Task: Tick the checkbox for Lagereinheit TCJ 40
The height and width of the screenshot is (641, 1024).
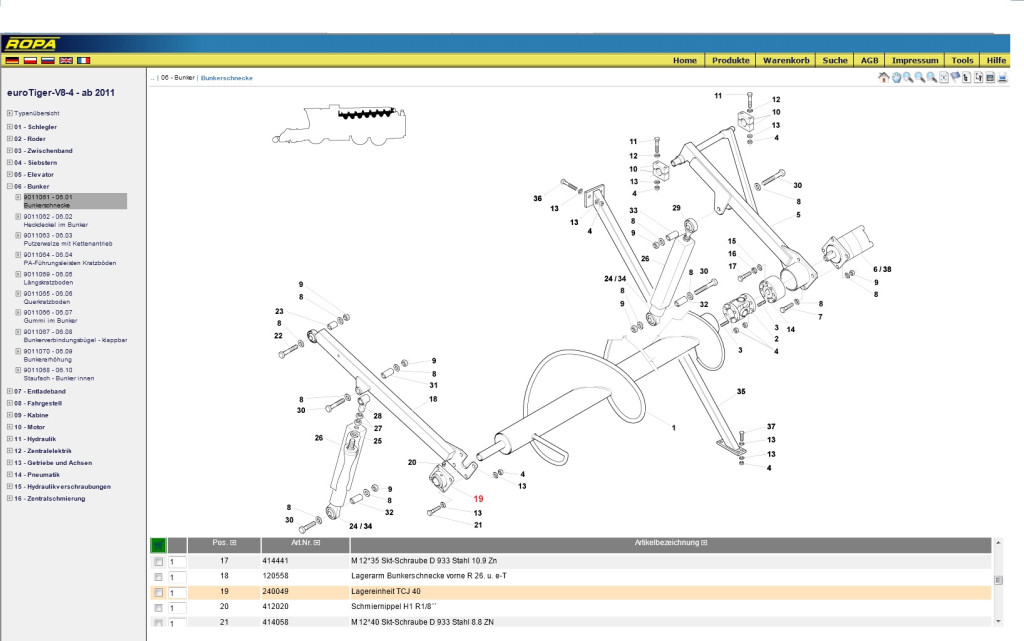Action: [x=158, y=593]
